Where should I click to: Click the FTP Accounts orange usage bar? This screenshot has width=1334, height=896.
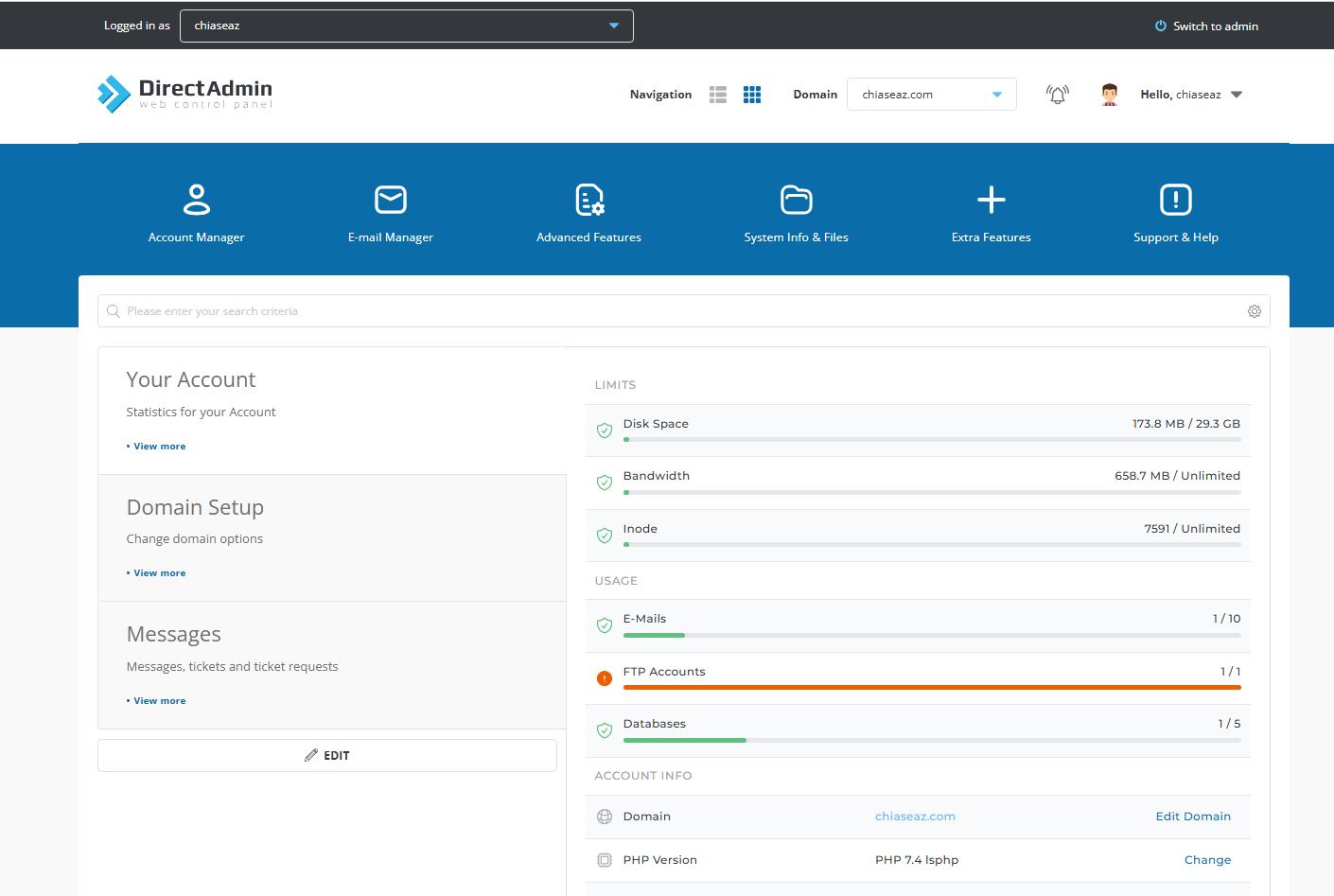(931, 688)
